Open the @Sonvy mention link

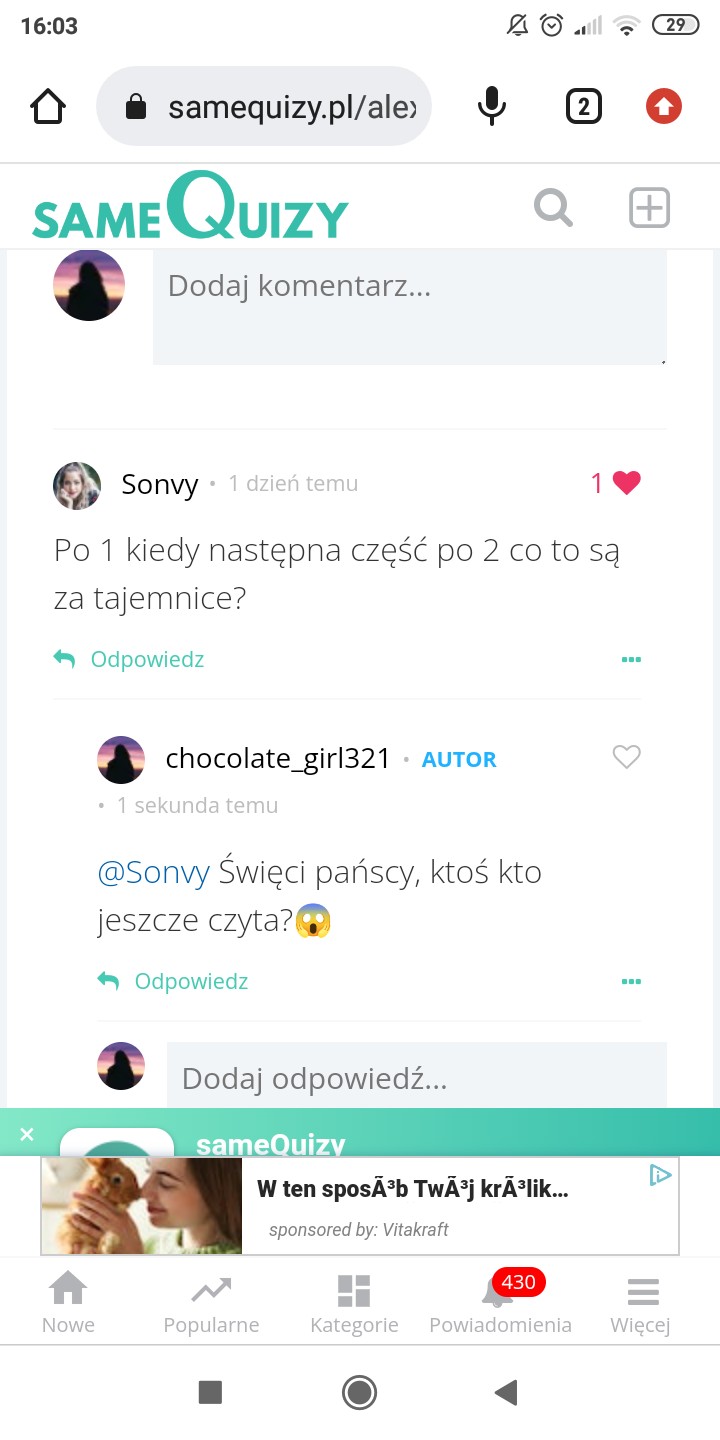click(x=153, y=872)
